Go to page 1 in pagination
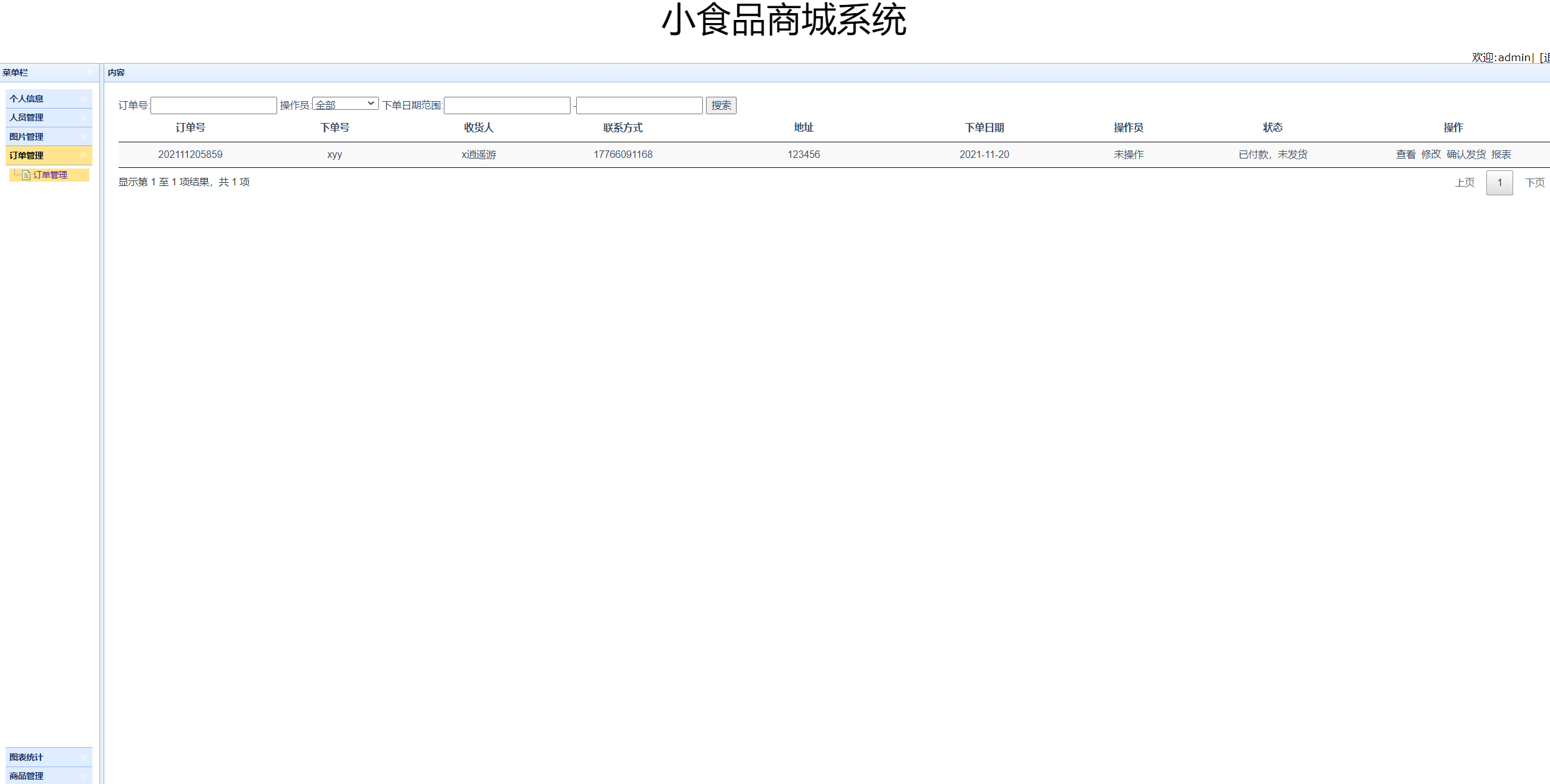1550x784 pixels. point(1499,183)
